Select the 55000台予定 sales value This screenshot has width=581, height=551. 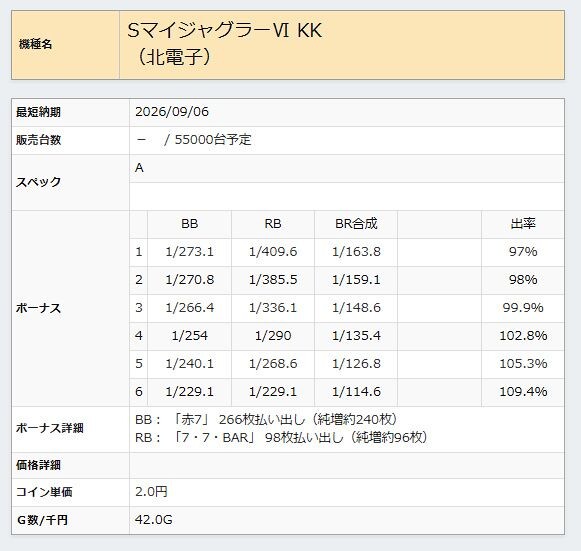(x=213, y=140)
